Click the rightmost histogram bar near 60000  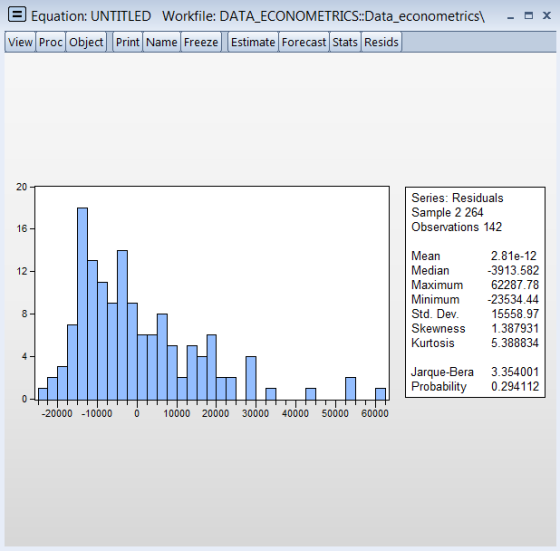tap(381, 394)
